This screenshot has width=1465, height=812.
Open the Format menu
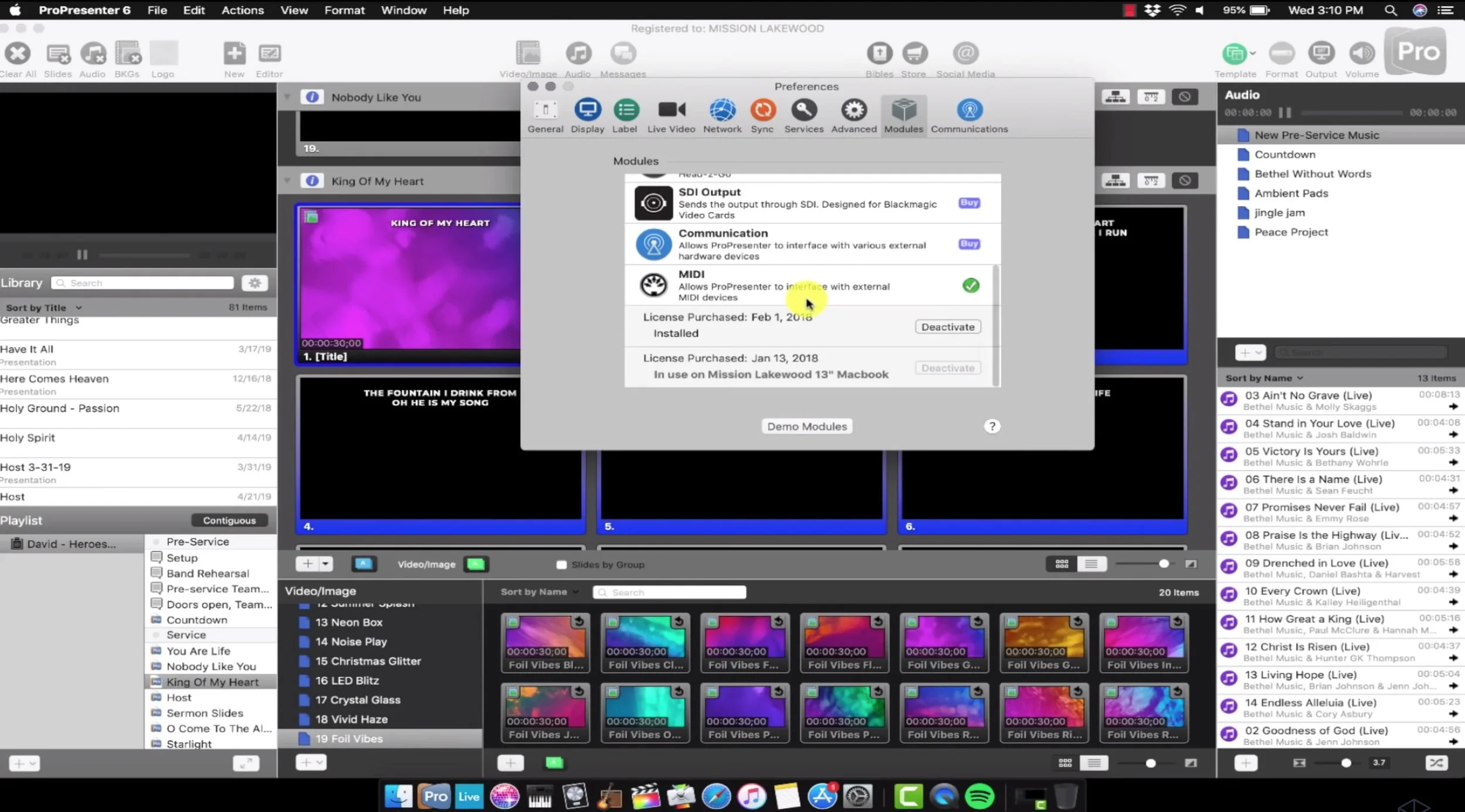(345, 10)
